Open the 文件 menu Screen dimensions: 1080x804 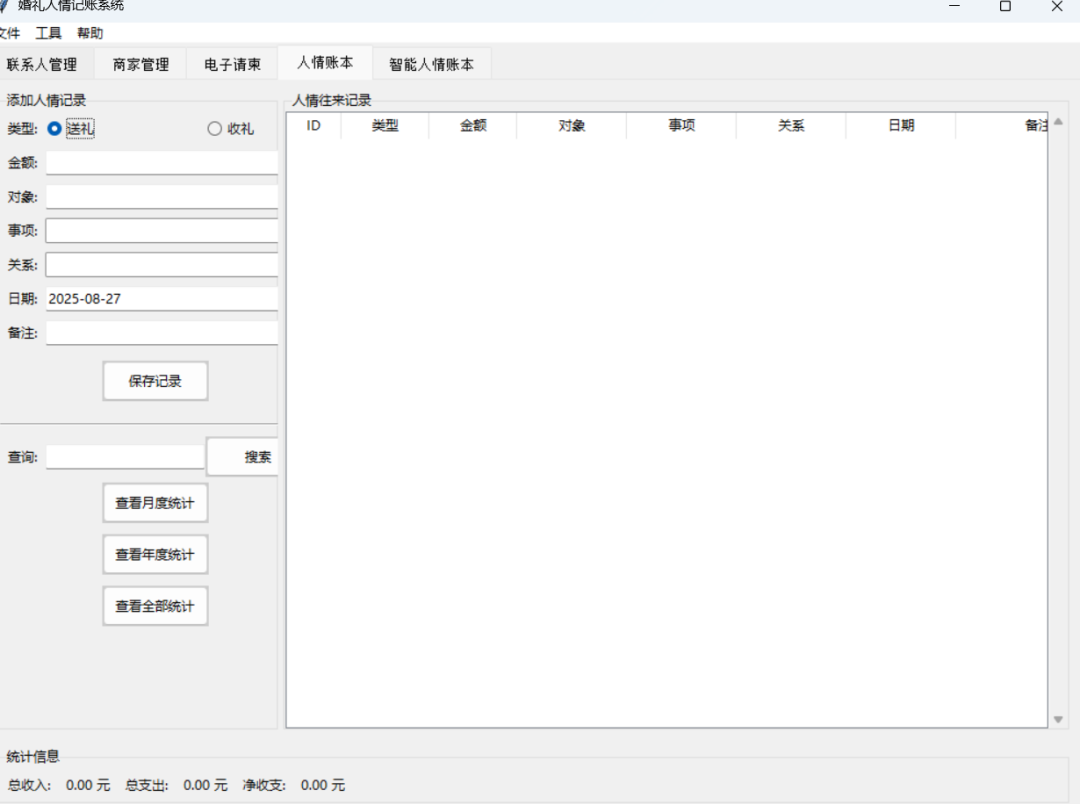pos(10,33)
